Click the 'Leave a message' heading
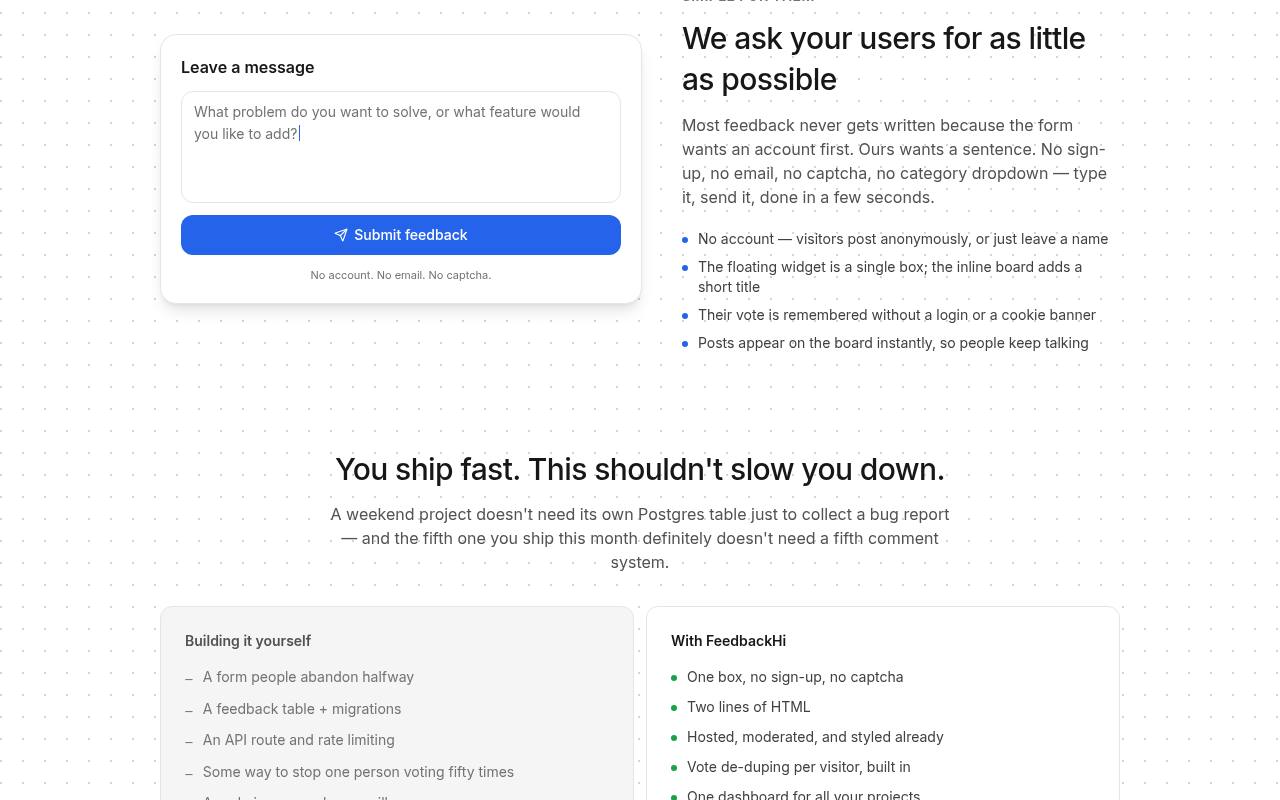The width and height of the screenshot is (1280, 800). 248,67
